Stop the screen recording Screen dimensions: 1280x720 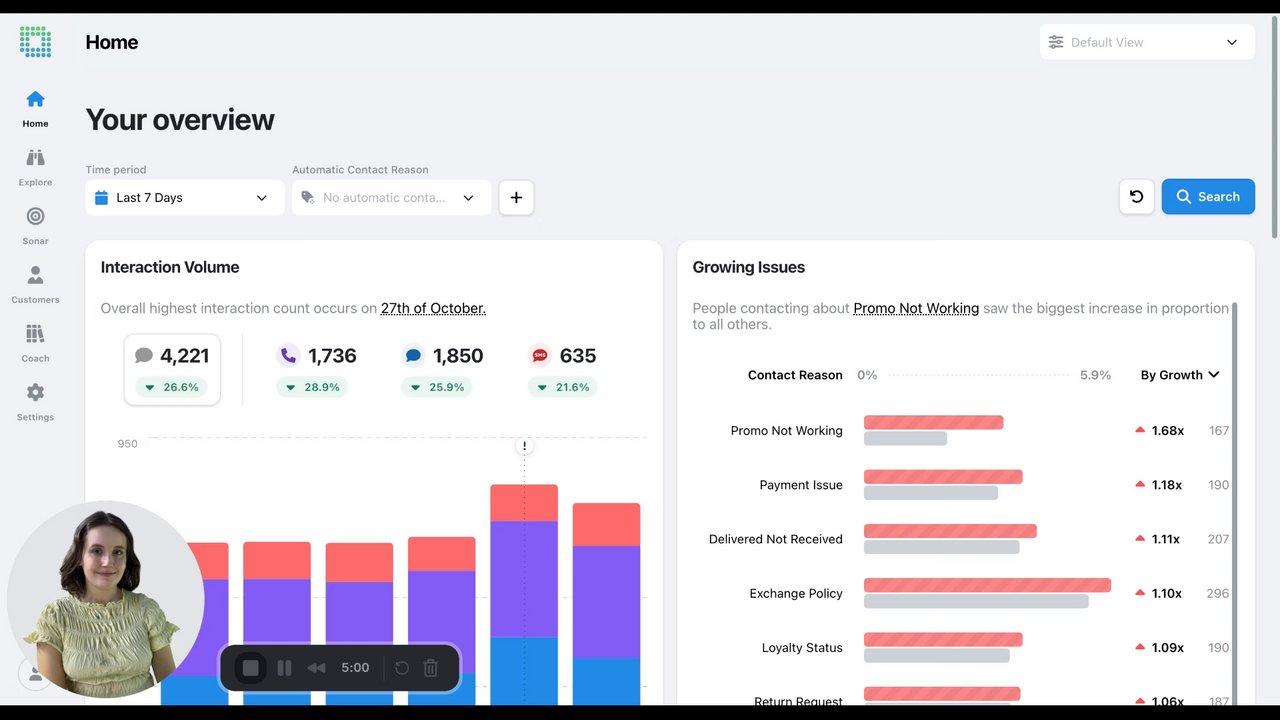coord(251,668)
